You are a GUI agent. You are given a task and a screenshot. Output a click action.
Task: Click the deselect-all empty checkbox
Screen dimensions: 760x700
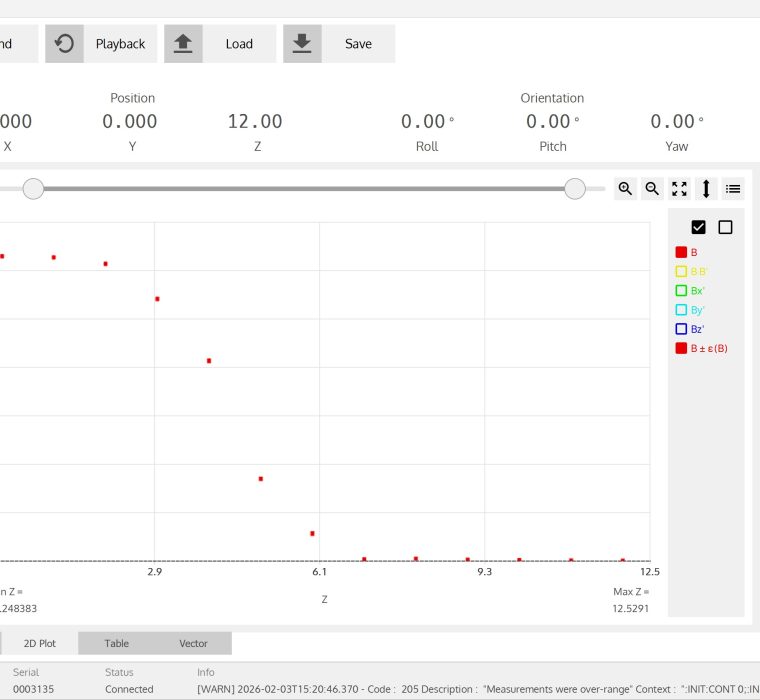point(725,227)
